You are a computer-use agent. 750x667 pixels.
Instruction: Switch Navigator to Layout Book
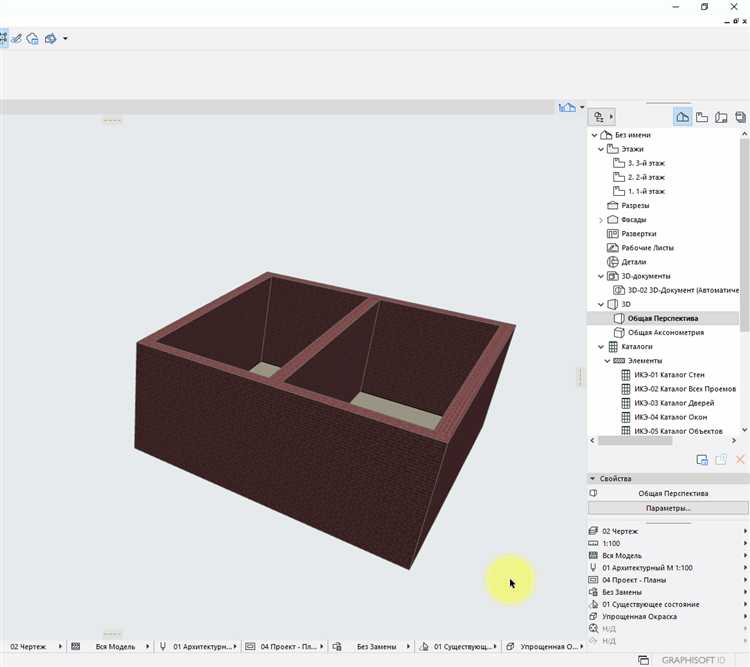click(721, 117)
